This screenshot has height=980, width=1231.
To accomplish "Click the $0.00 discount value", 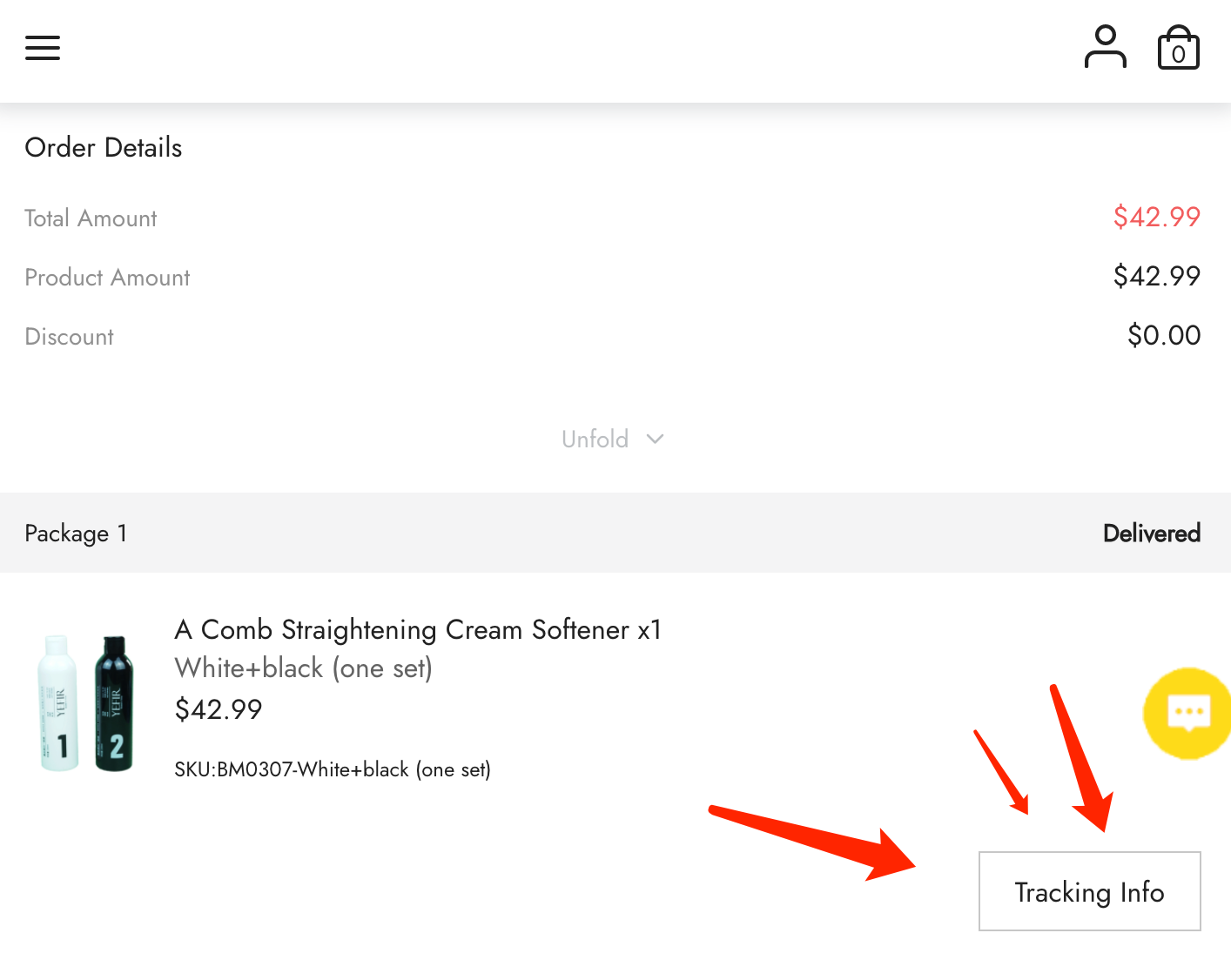I will [1164, 335].
